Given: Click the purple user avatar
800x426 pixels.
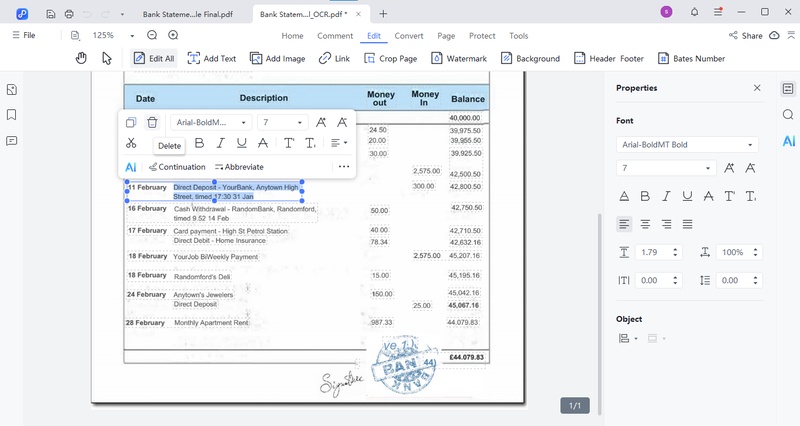Looking at the screenshot, I should pyautogui.click(x=666, y=12).
